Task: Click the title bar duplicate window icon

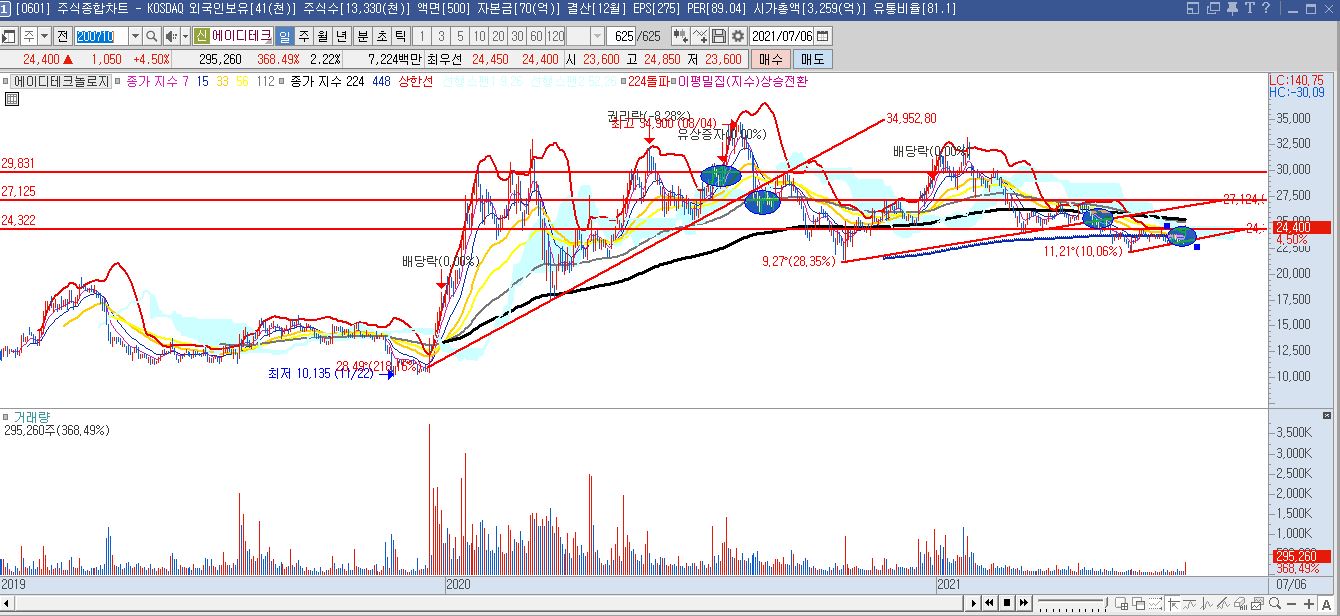Action: [x=1212, y=8]
